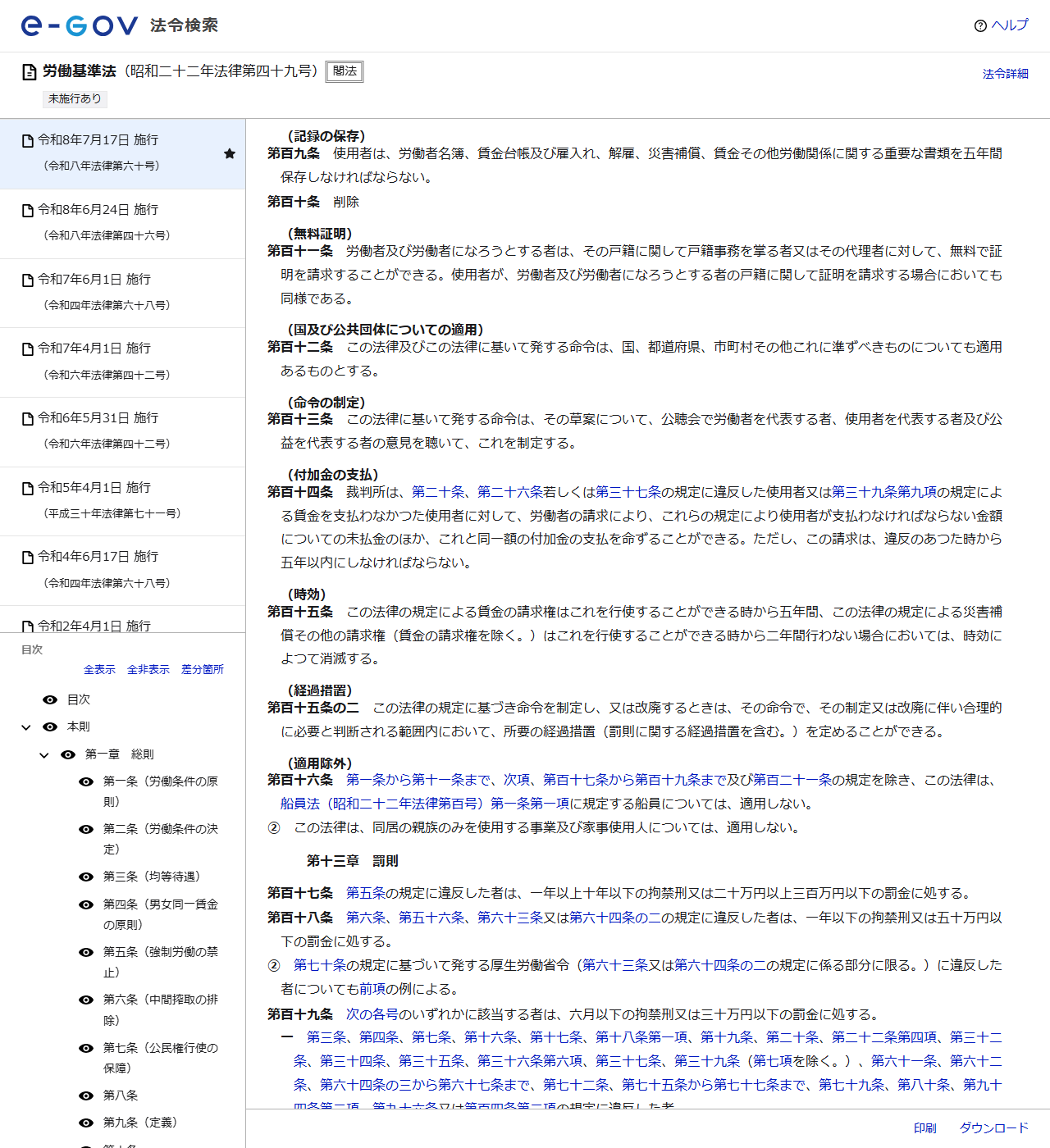Follow 前項 link in 第百十八条

(372, 989)
